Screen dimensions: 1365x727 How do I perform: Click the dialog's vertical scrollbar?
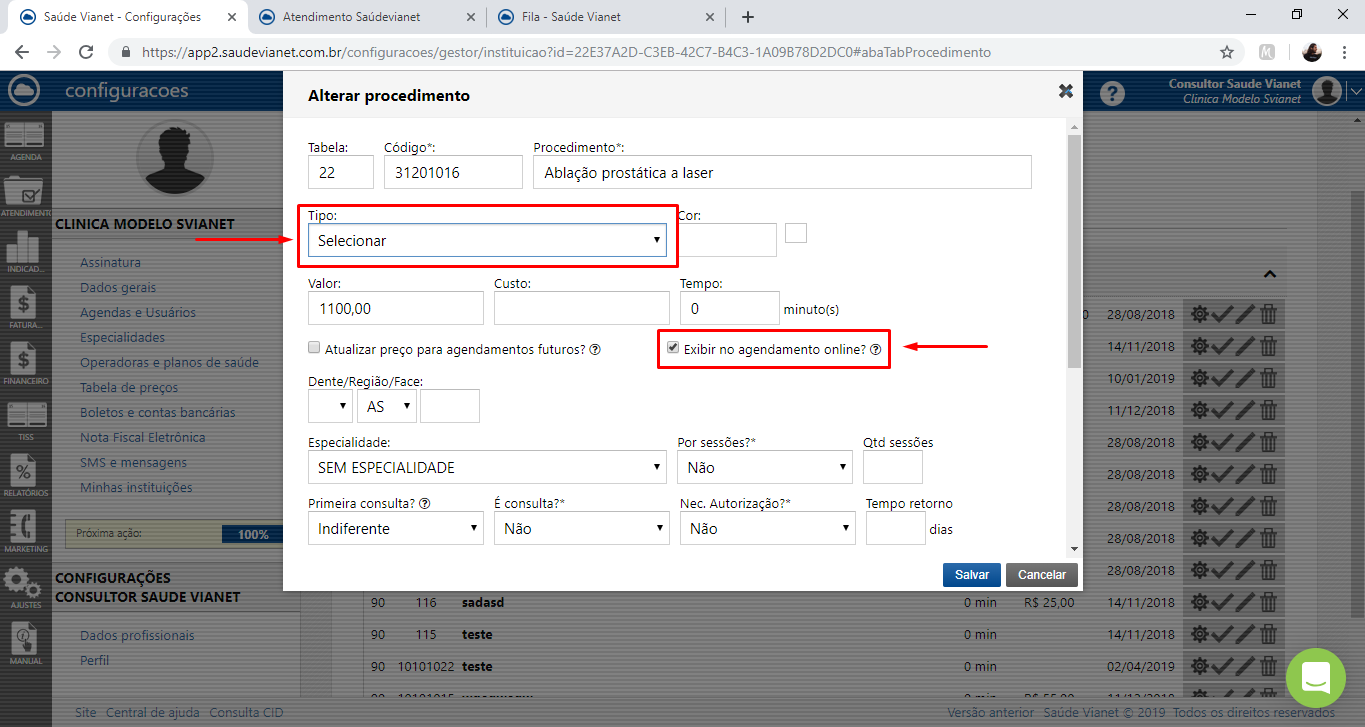point(1074,250)
